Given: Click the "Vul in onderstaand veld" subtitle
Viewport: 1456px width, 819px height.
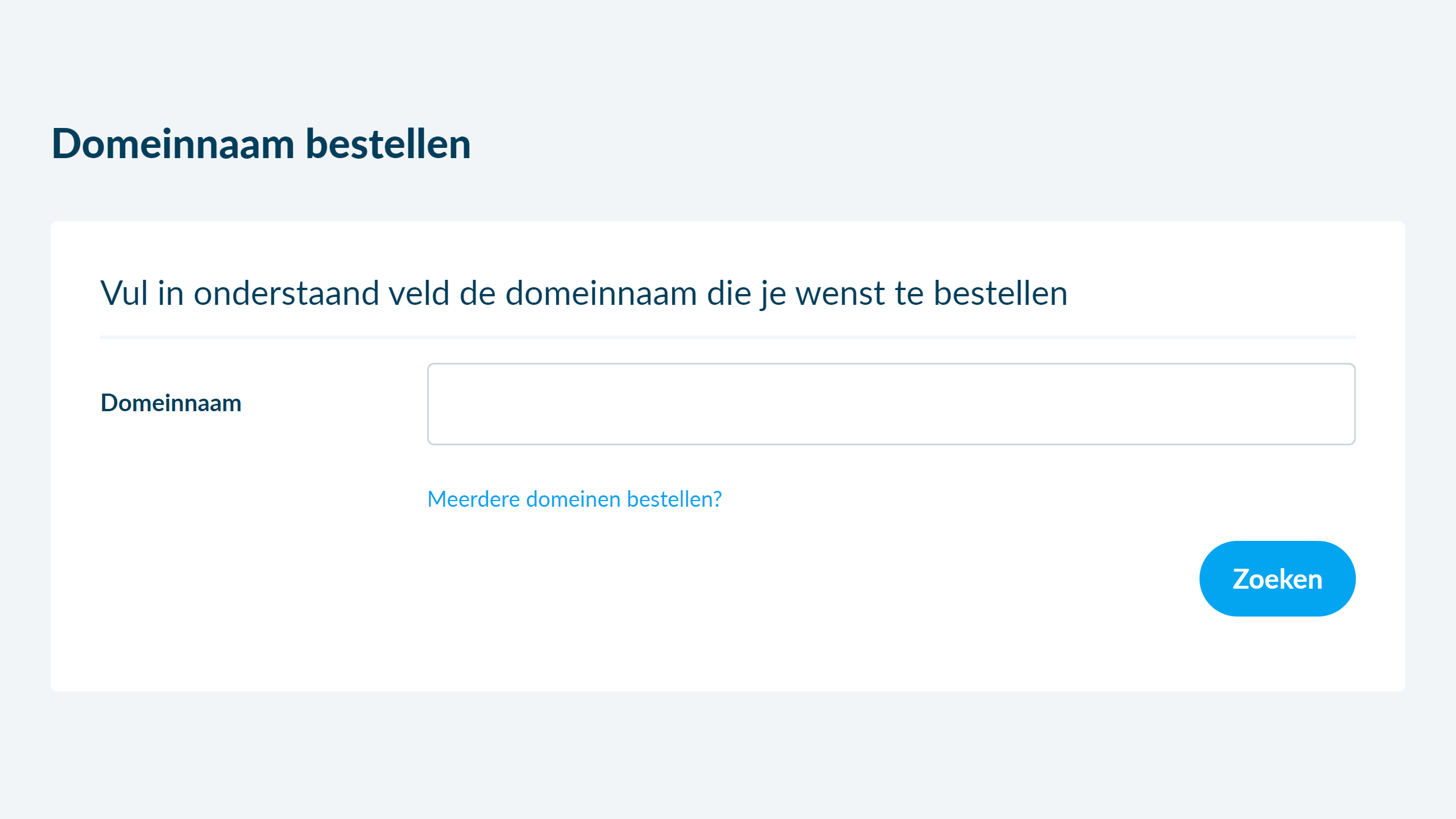Looking at the screenshot, I should click(584, 293).
